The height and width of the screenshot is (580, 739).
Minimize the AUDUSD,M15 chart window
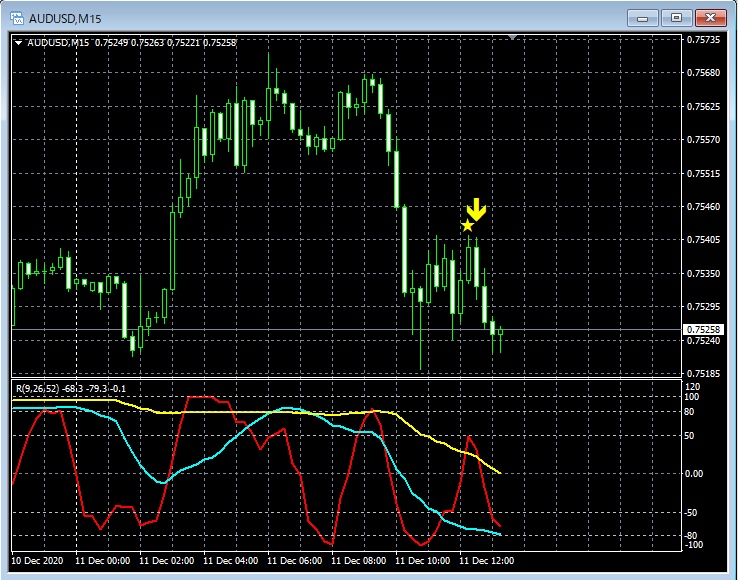646,17
